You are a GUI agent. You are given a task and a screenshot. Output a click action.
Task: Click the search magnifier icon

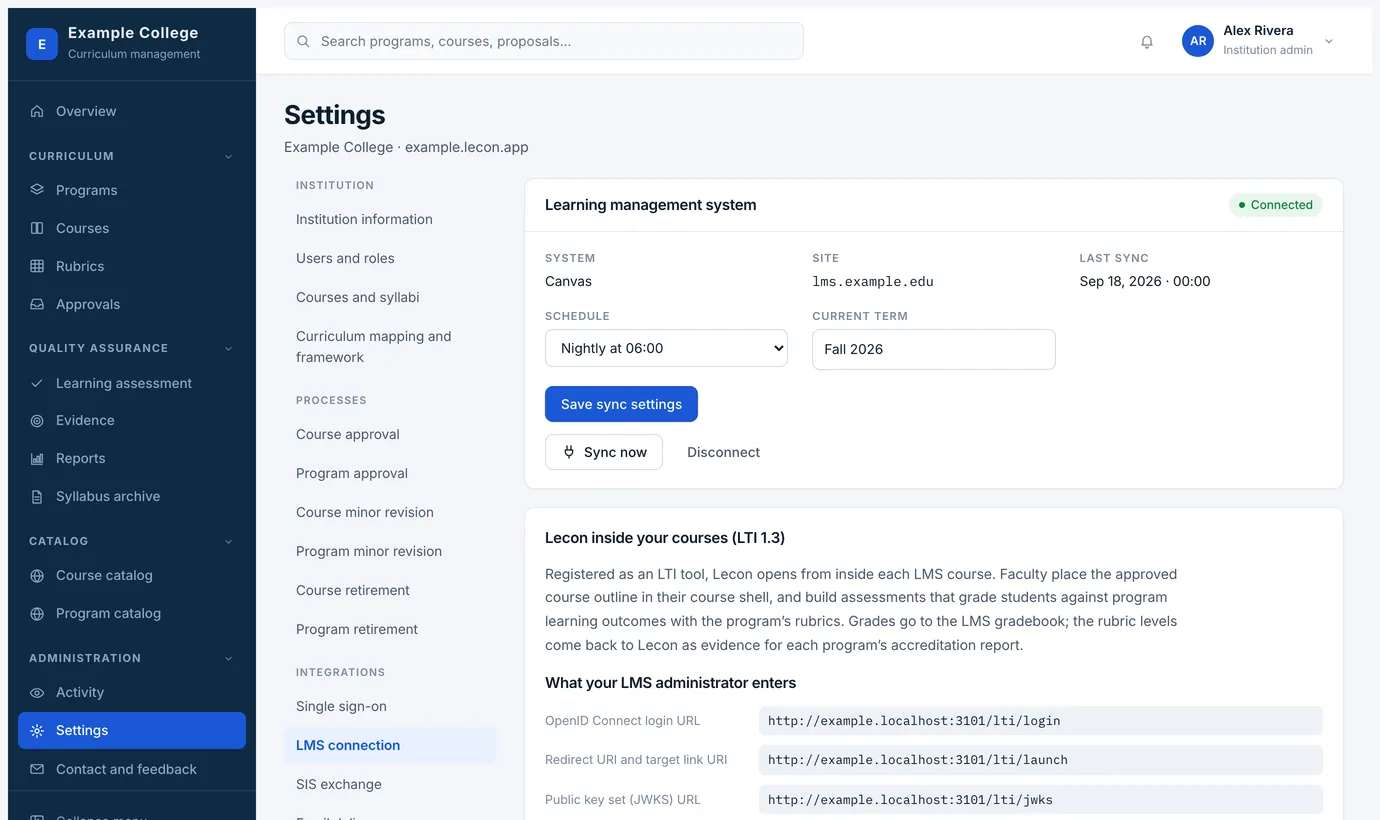coord(304,41)
